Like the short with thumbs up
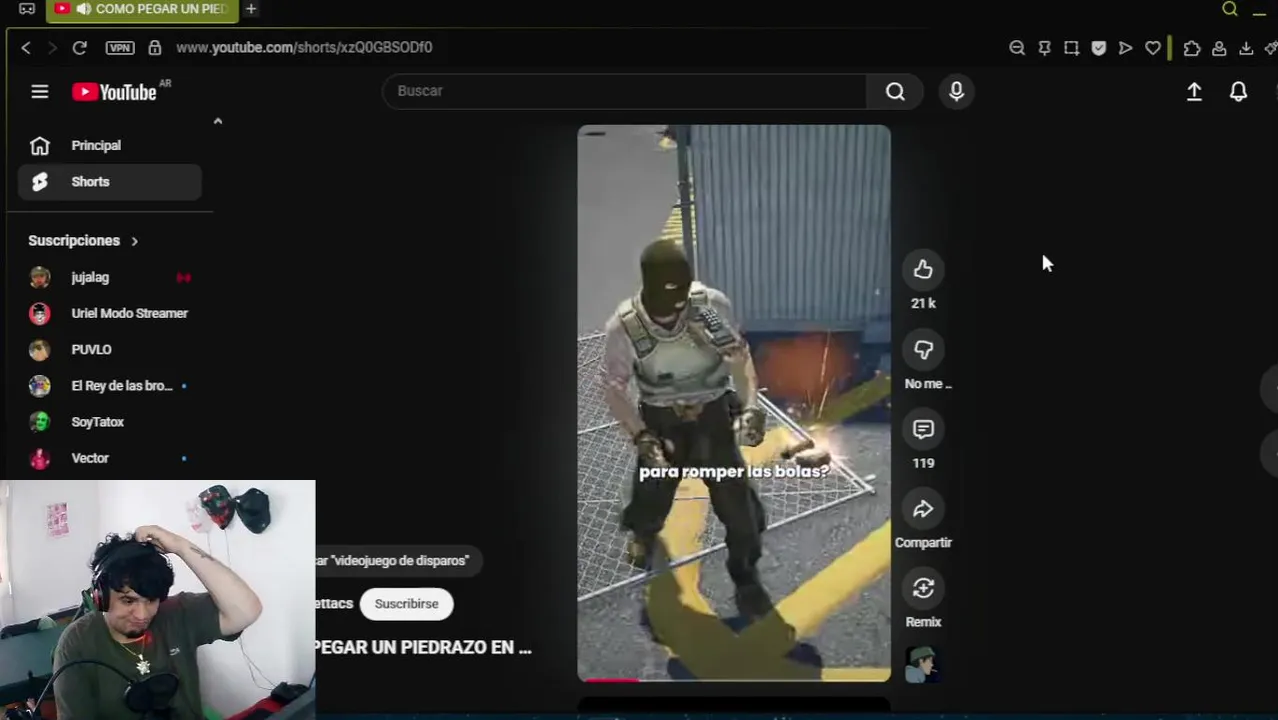Screen dimensions: 1278x720 pos(923,269)
